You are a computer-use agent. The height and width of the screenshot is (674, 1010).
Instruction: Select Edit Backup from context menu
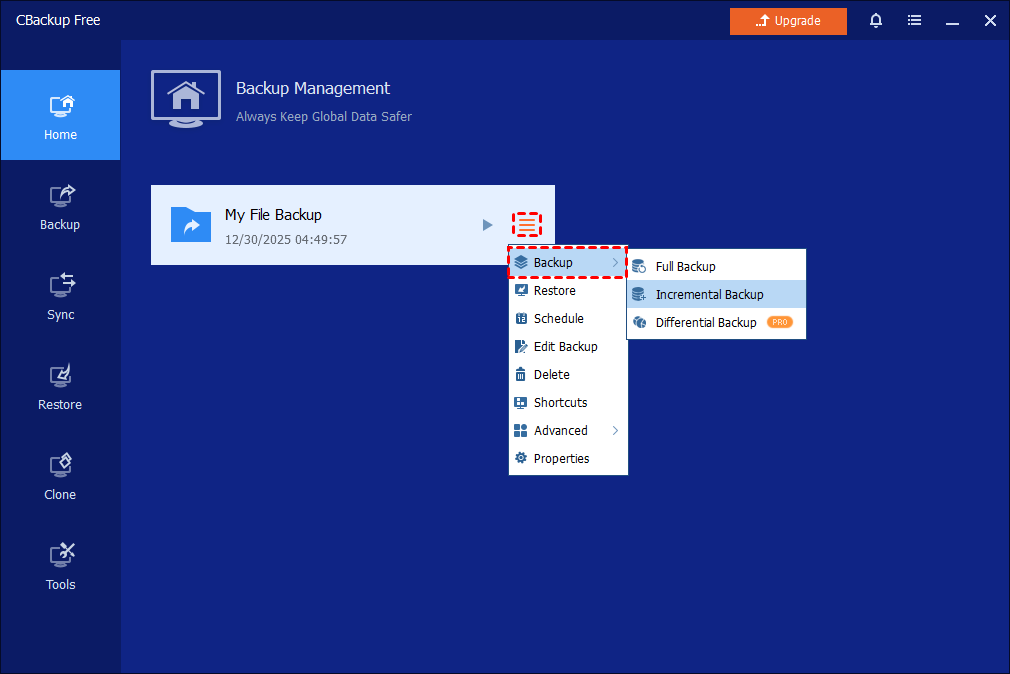pyautogui.click(x=565, y=346)
